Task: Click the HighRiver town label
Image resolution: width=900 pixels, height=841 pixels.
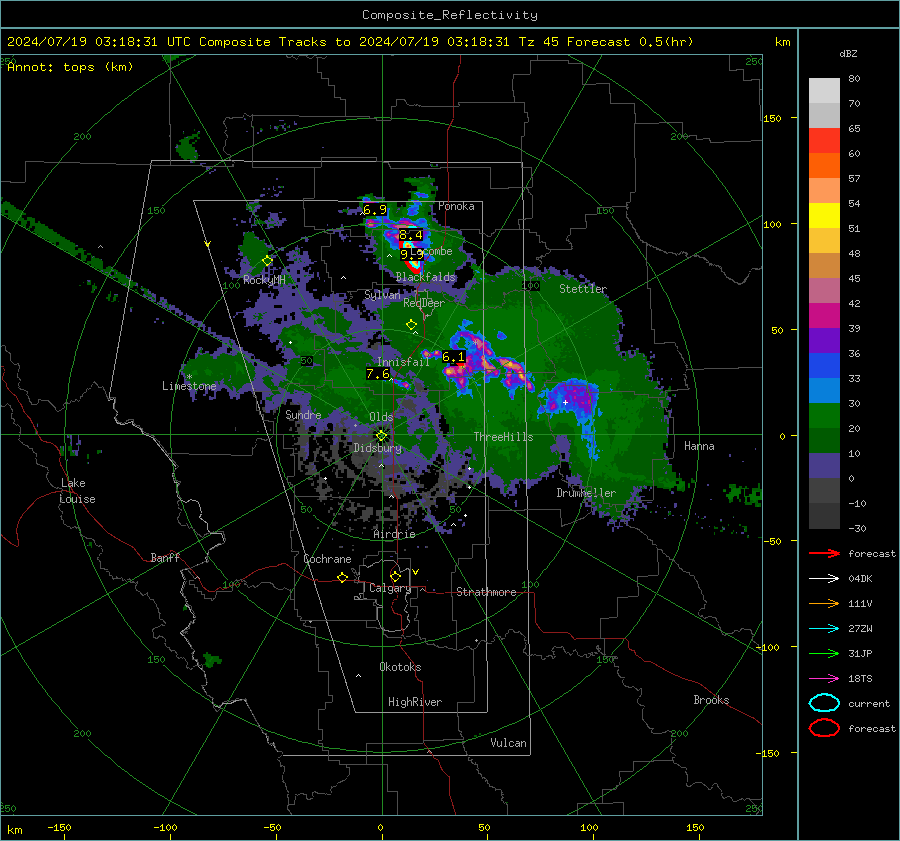Action: [415, 702]
